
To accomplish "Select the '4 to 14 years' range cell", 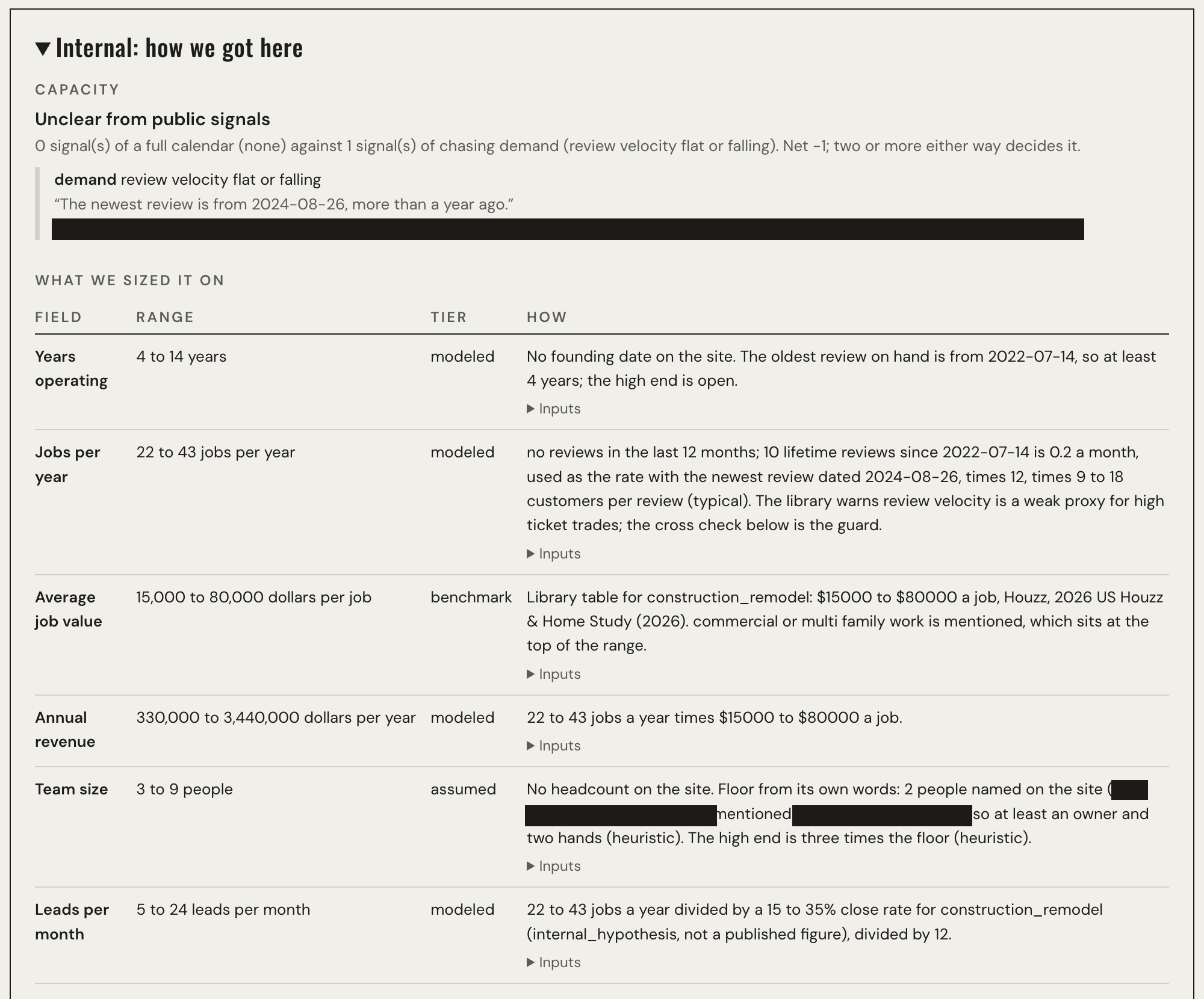I will 181,356.
